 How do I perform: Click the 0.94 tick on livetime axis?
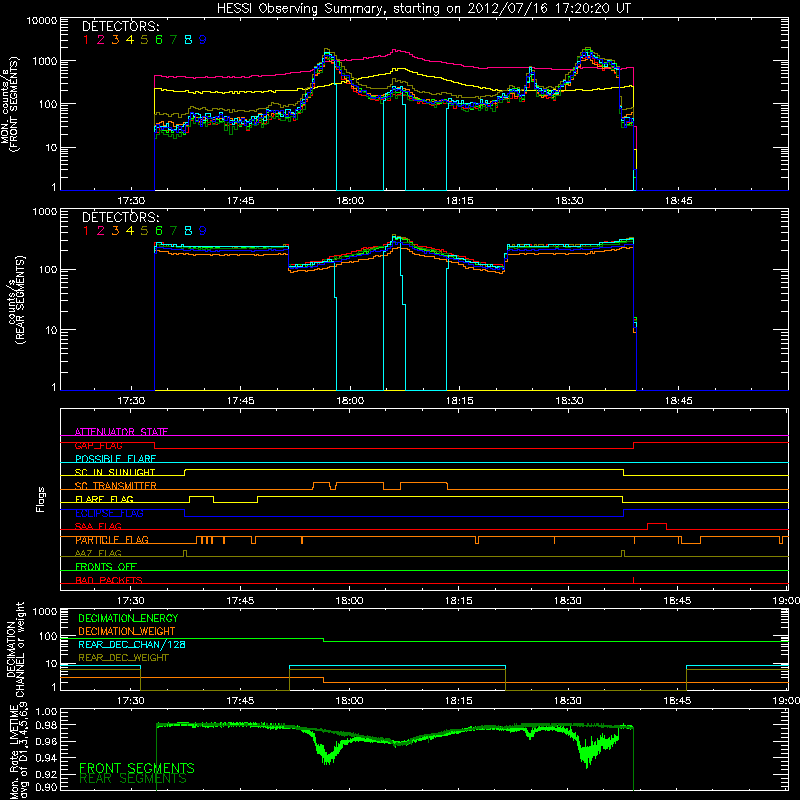coord(46,758)
